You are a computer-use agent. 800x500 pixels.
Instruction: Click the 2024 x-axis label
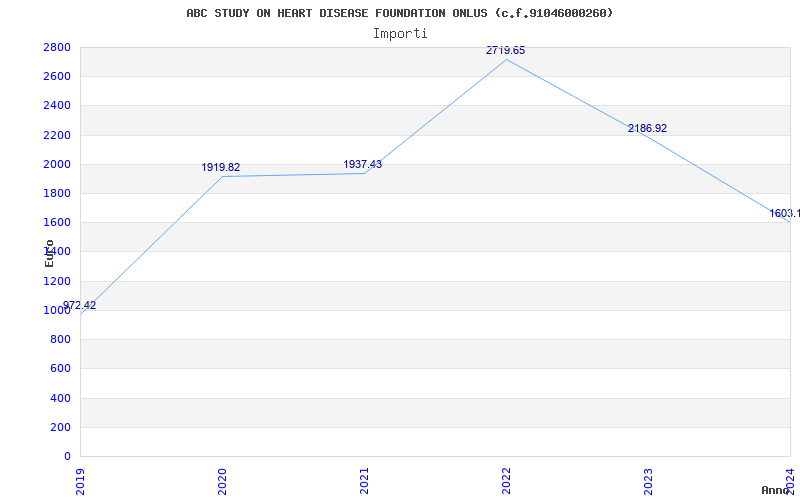click(x=790, y=482)
